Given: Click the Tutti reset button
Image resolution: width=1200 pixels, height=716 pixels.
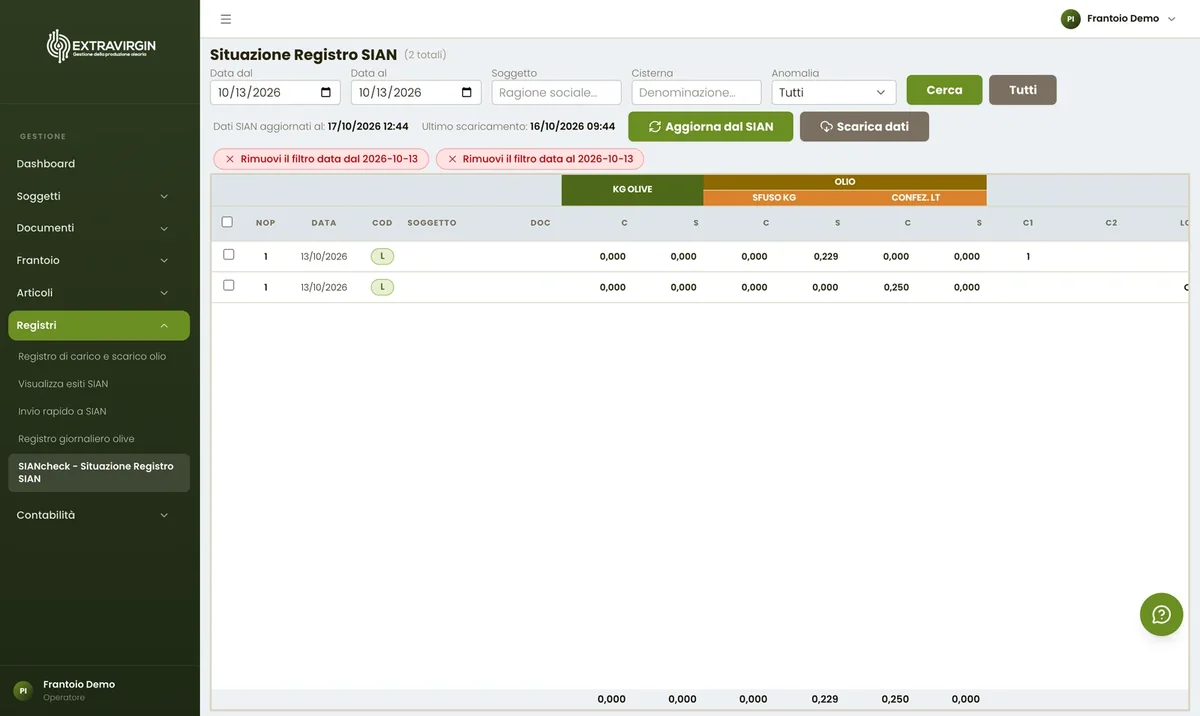Looking at the screenshot, I should 1022,90.
